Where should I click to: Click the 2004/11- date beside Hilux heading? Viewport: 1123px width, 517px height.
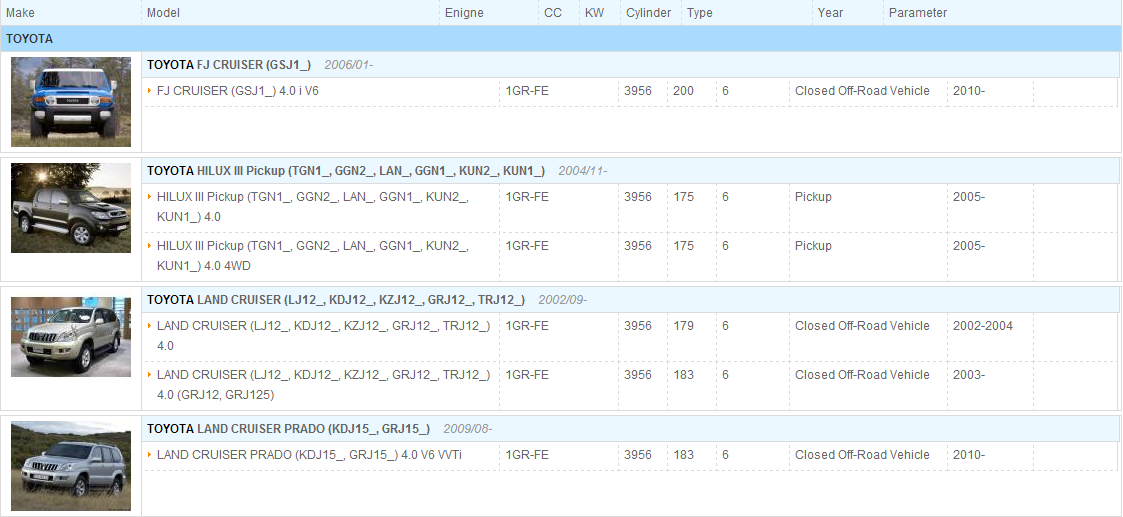pyautogui.click(x=583, y=171)
